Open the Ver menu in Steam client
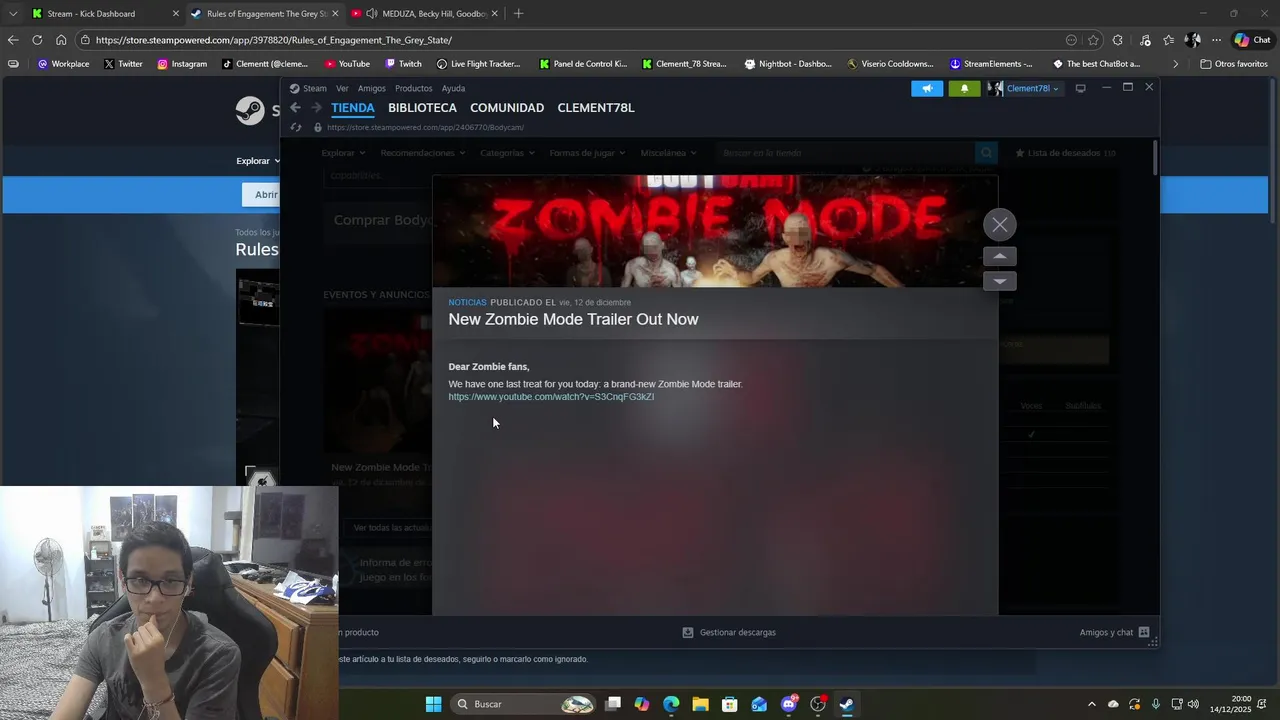The width and height of the screenshot is (1280, 720). [x=342, y=88]
